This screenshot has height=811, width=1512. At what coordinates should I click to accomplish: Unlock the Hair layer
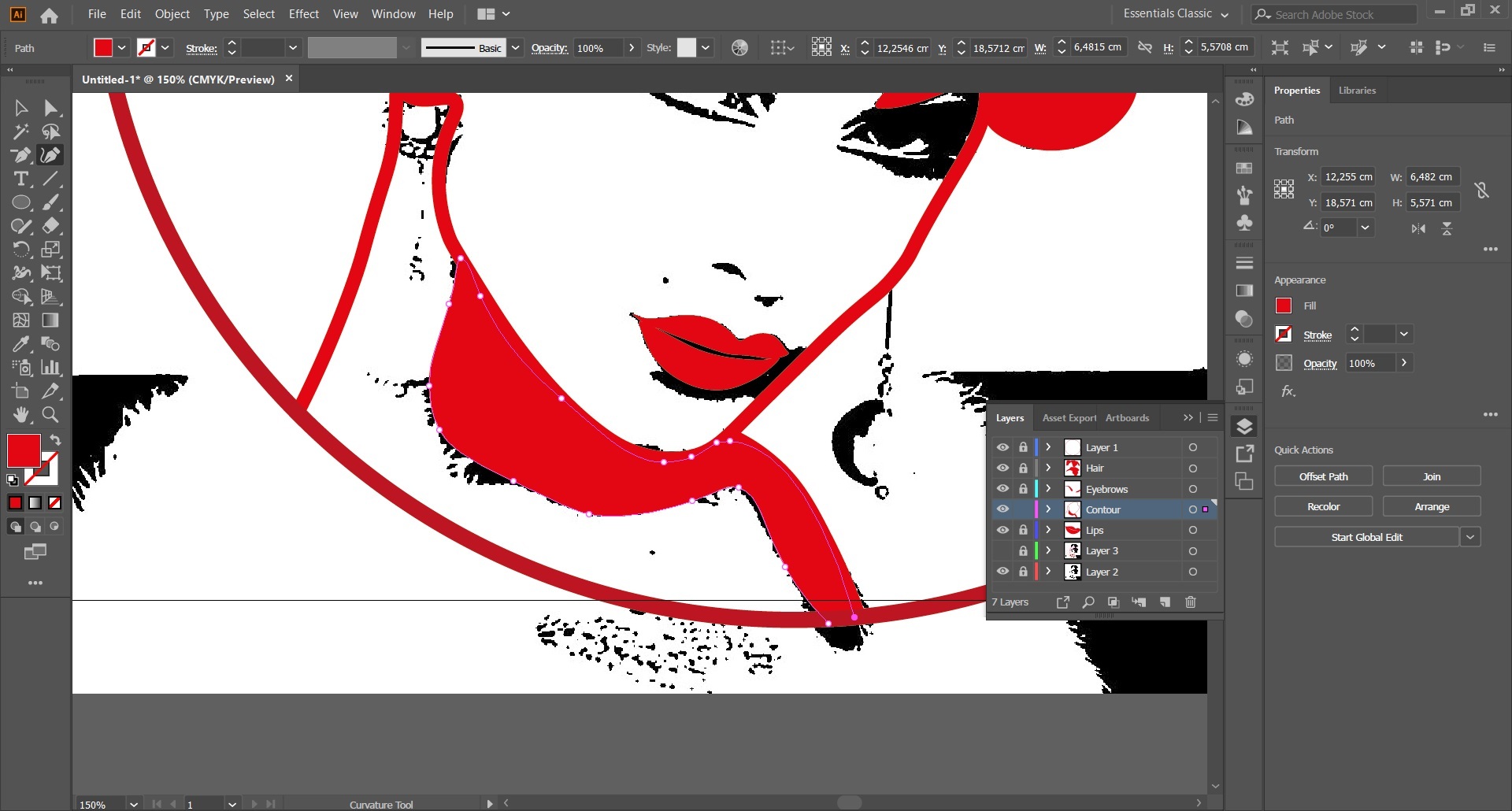(1023, 468)
